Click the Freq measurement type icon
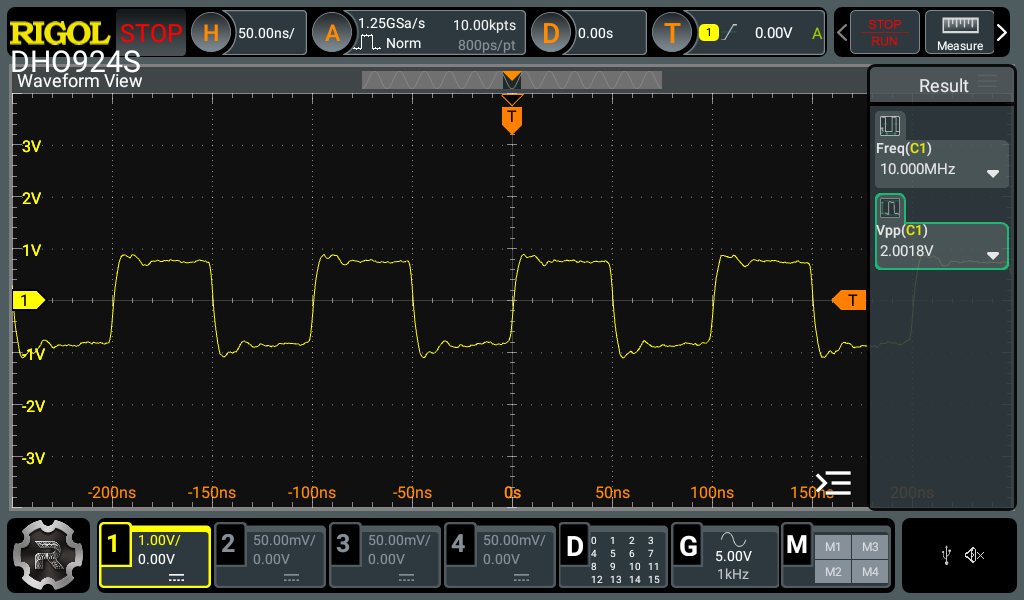The width and height of the screenshot is (1024, 600). [889, 125]
